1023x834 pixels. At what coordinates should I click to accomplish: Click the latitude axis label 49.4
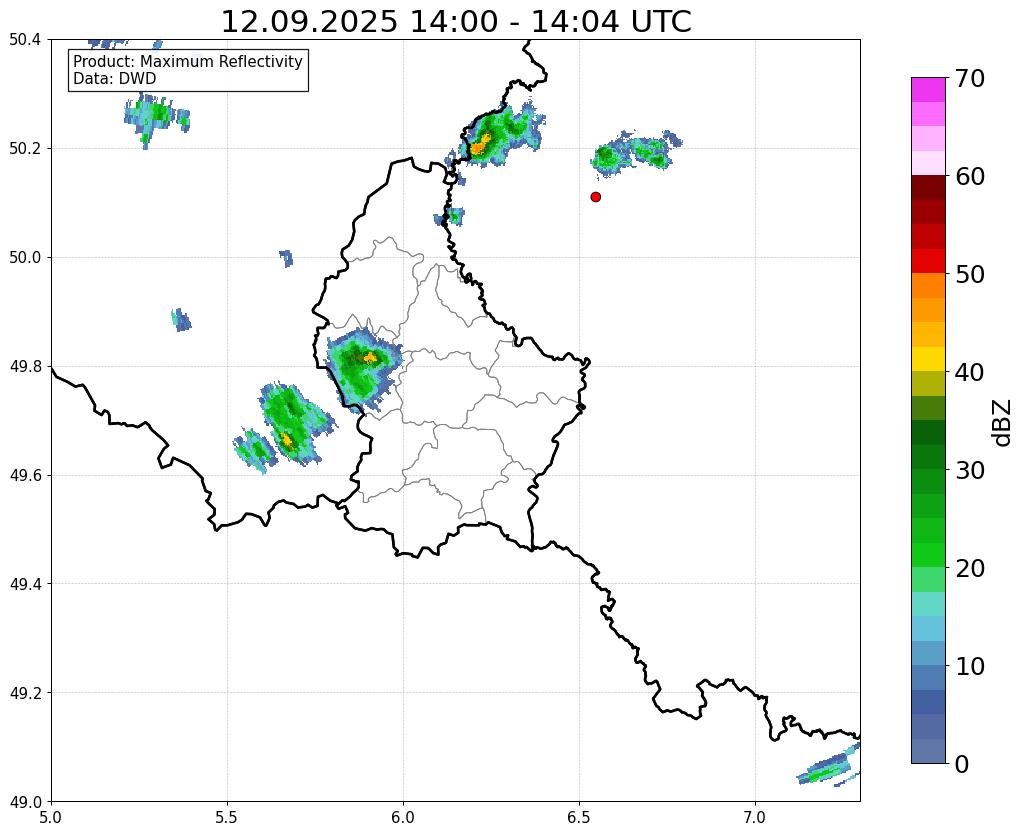click(x=25, y=584)
